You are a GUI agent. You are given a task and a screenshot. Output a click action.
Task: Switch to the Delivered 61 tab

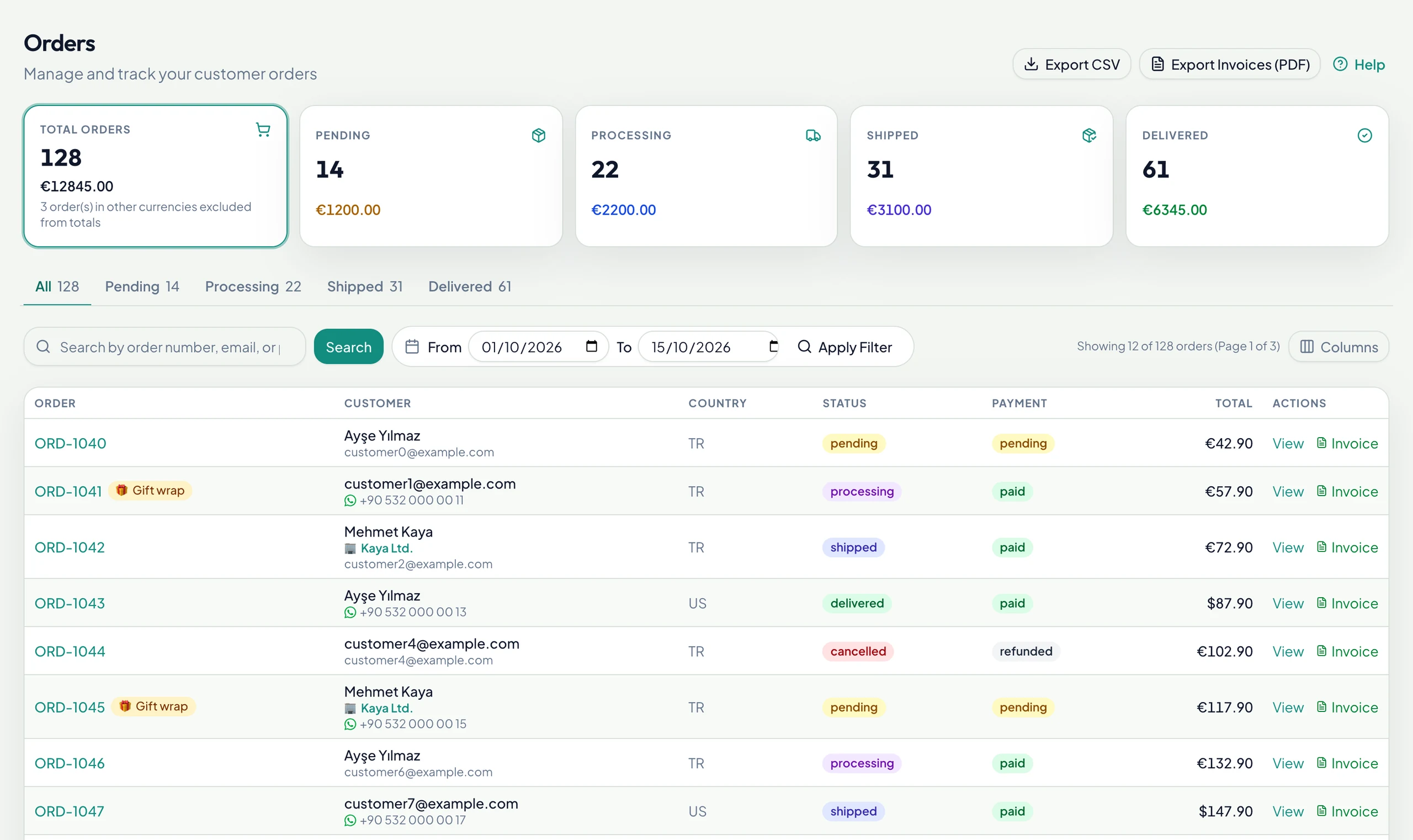(470, 286)
